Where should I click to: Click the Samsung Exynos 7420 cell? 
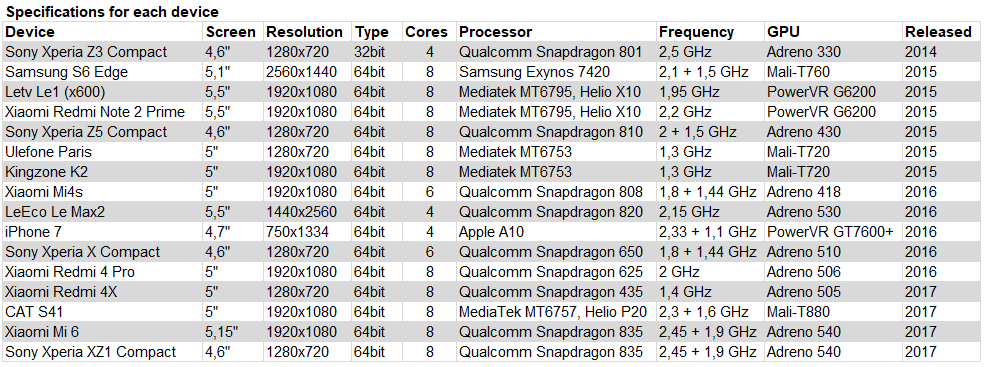[x=557, y=72]
